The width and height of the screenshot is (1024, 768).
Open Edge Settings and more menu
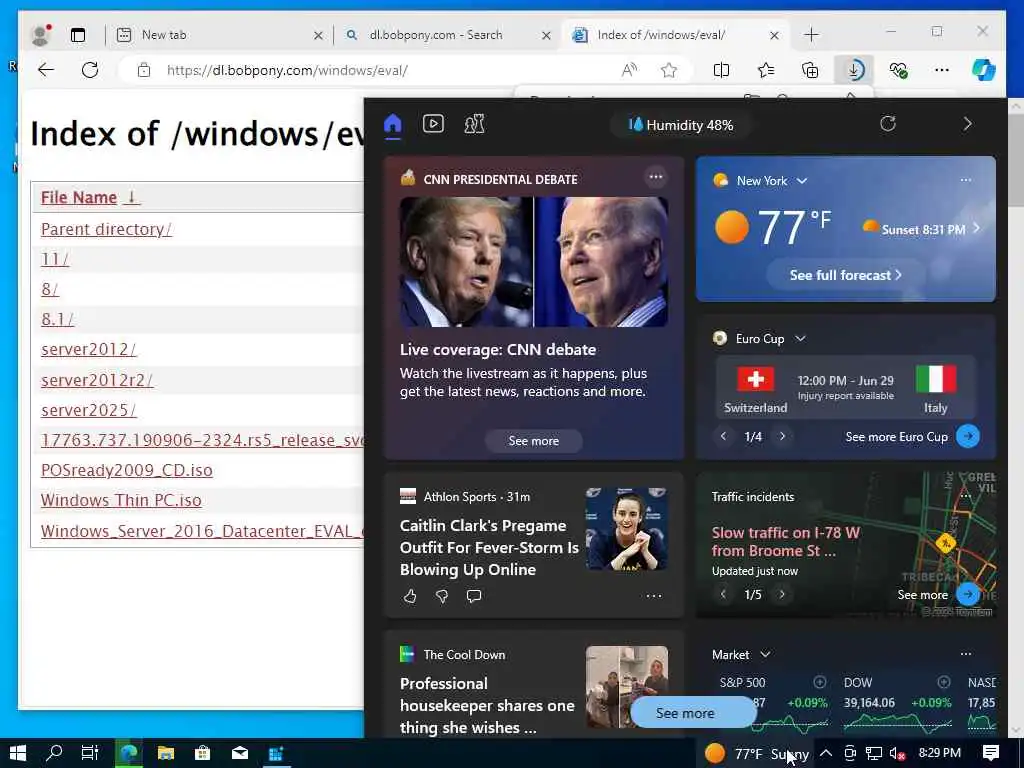[942, 70]
